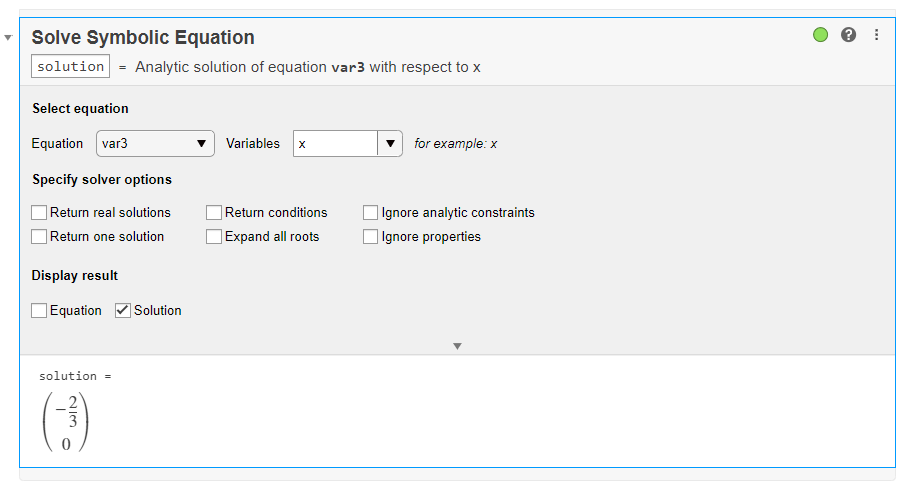Uncheck the Solution display checkbox
Image resolution: width=904 pixels, height=488 pixels.
click(x=123, y=311)
